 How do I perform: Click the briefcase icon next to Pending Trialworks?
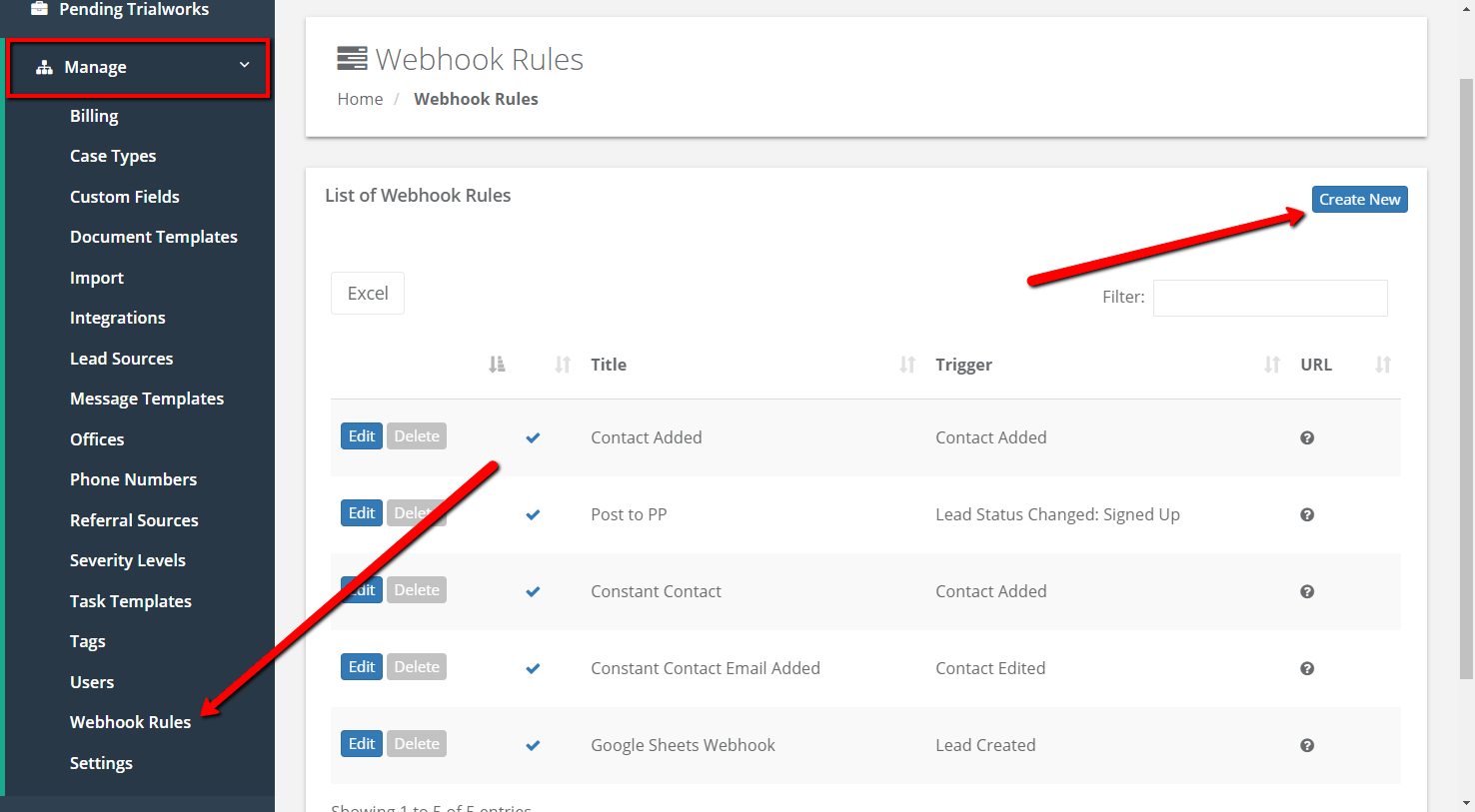(x=38, y=10)
